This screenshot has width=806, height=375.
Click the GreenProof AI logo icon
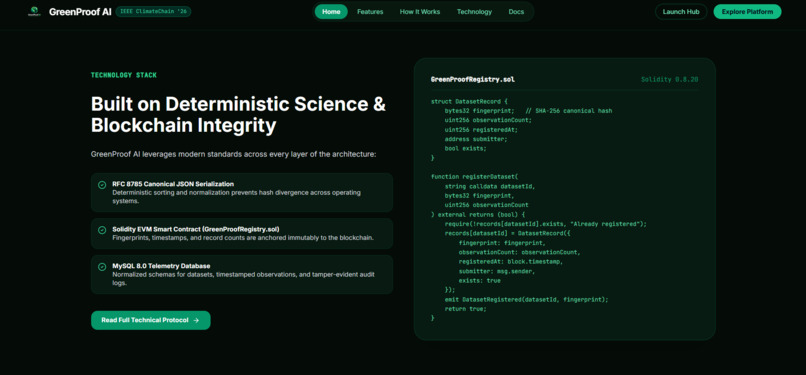pos(34,11)
